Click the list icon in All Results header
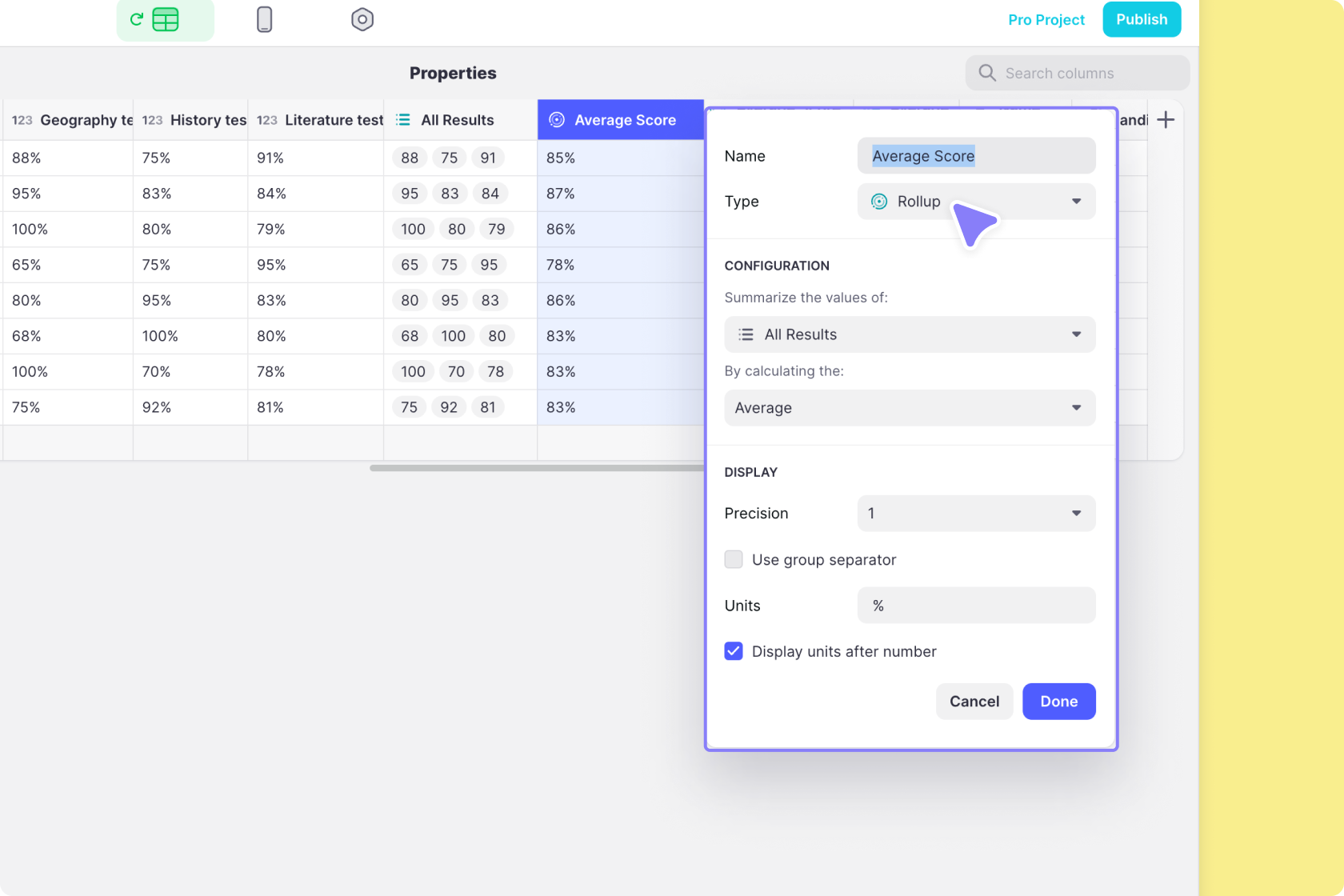Image resolution: width=1344 pixels, height=896 pixels. pyautogui.click(x=403, y=120)
